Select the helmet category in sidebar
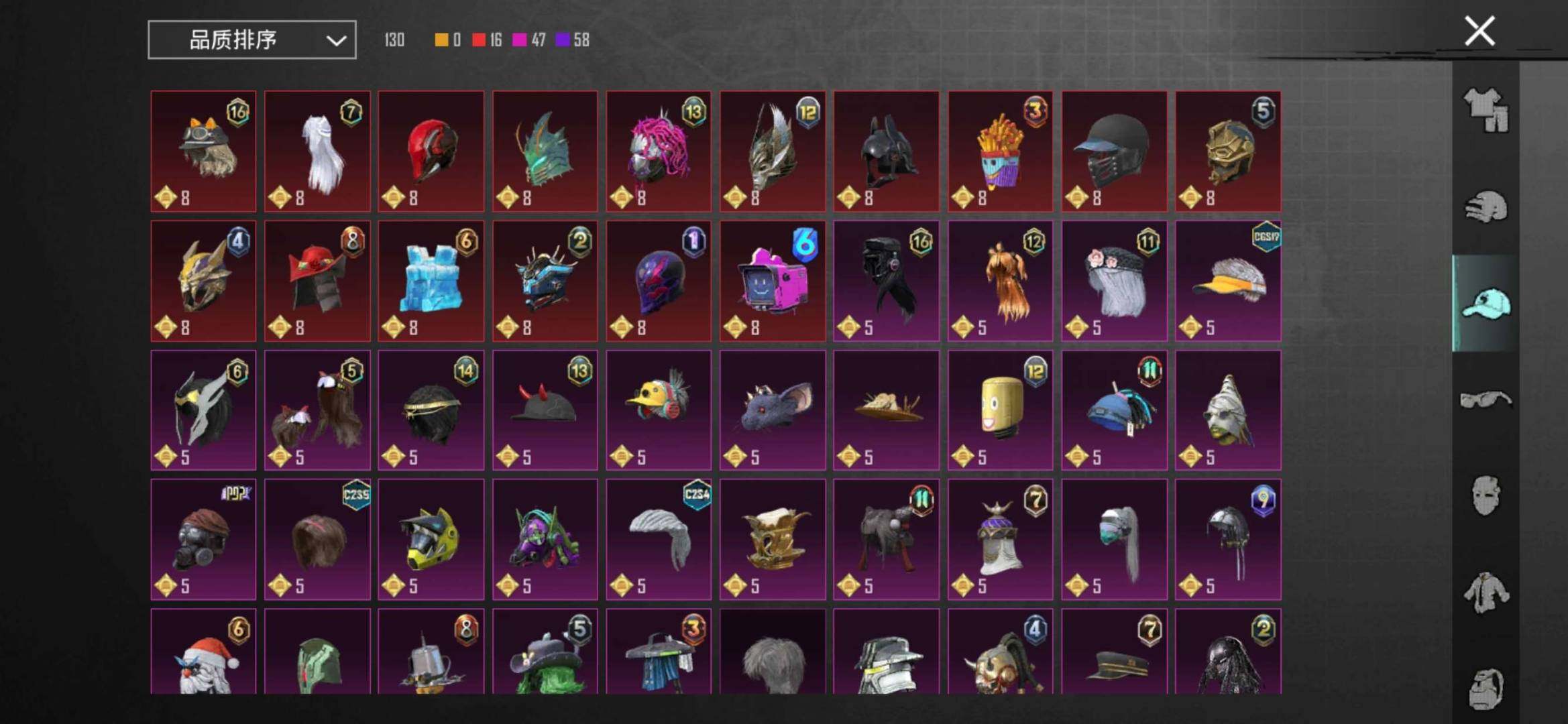1568x724 pixels. [x=1486, y=206]
